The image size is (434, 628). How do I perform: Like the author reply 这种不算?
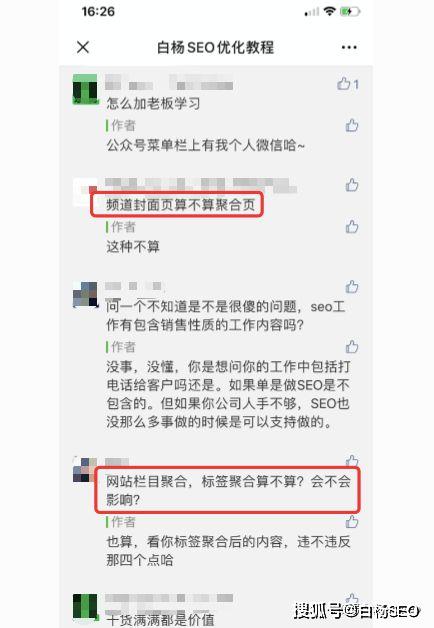point(352,227)
